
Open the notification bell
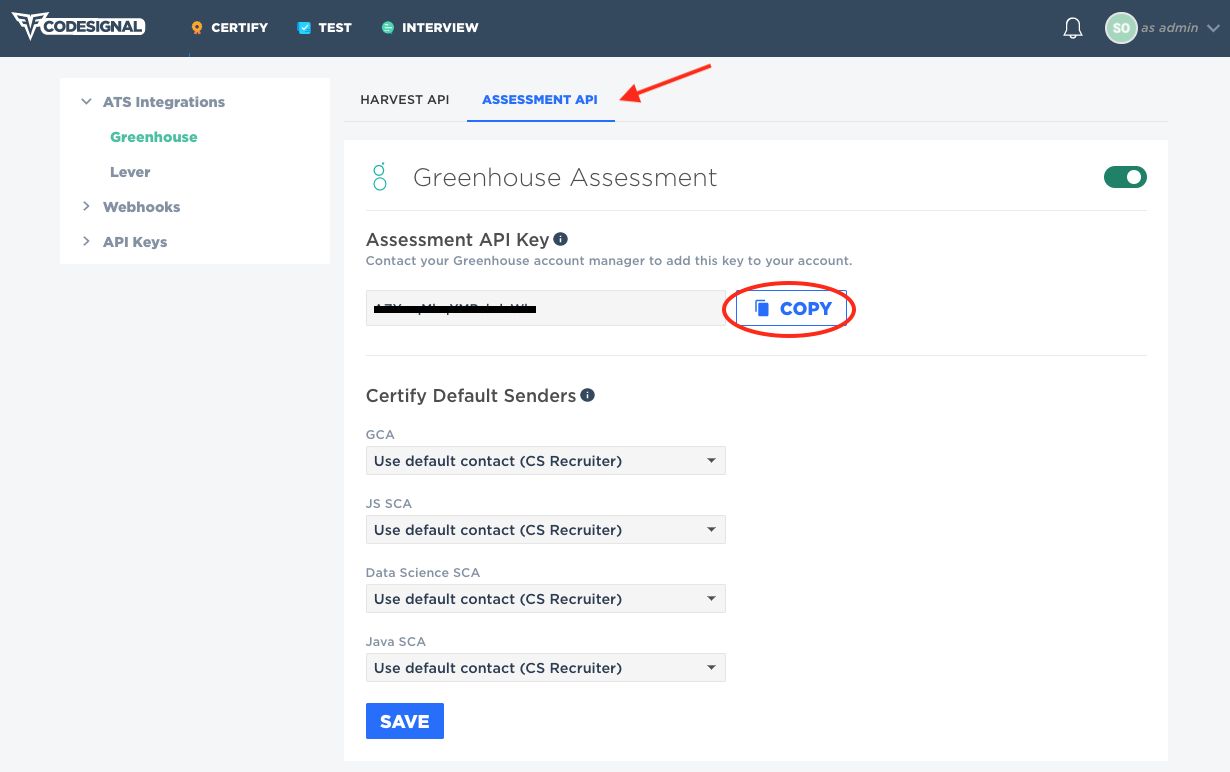click(x=1072, y=27)
